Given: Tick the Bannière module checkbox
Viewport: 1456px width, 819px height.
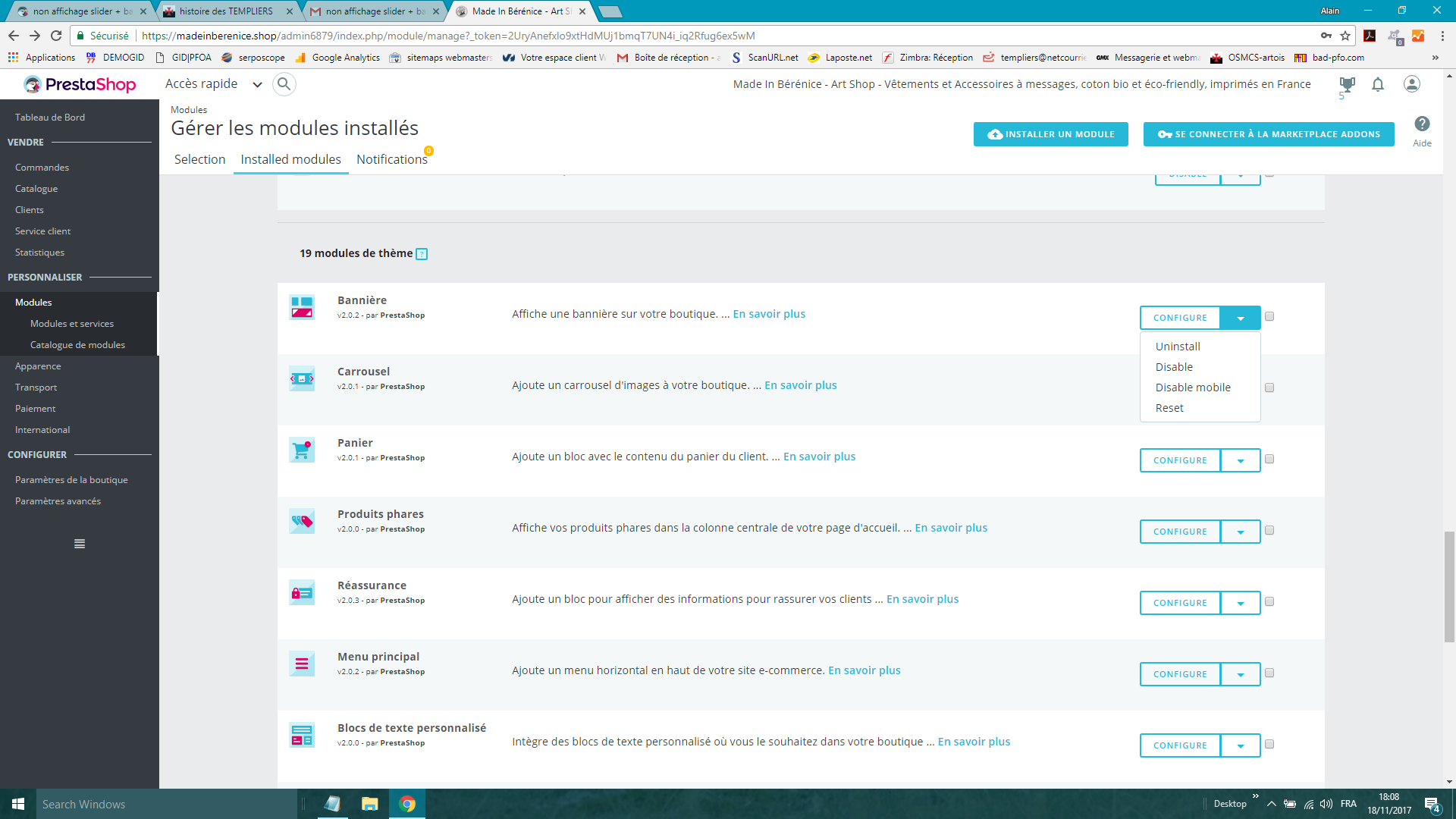Looking at the screenshot, I should click(1269, 317).
